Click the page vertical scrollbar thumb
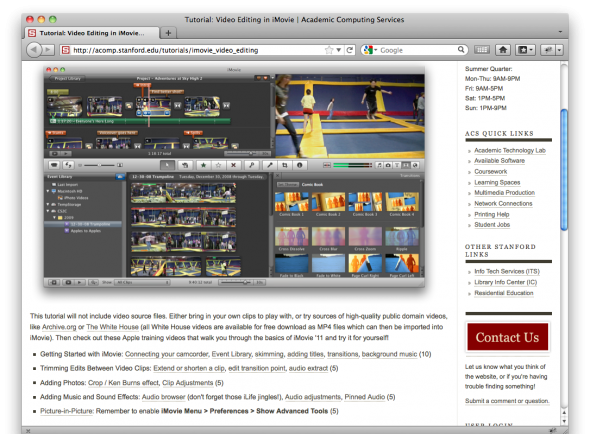The image size is (590, 434). 564,169
